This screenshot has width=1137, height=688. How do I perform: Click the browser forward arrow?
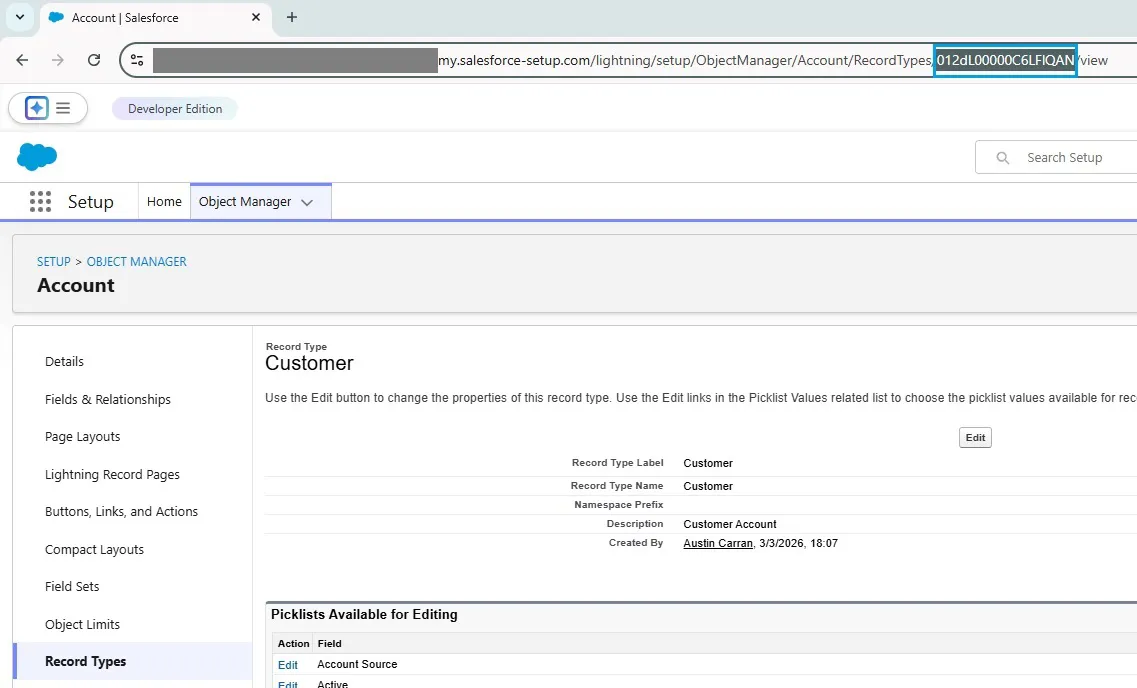coord(58,60)
